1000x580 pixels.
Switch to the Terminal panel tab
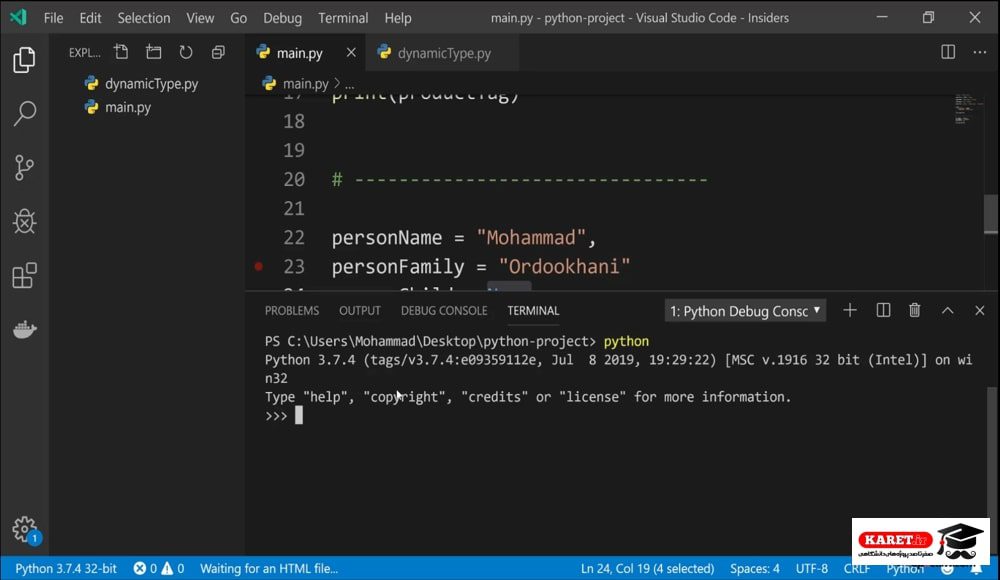(x=533, y=311)
